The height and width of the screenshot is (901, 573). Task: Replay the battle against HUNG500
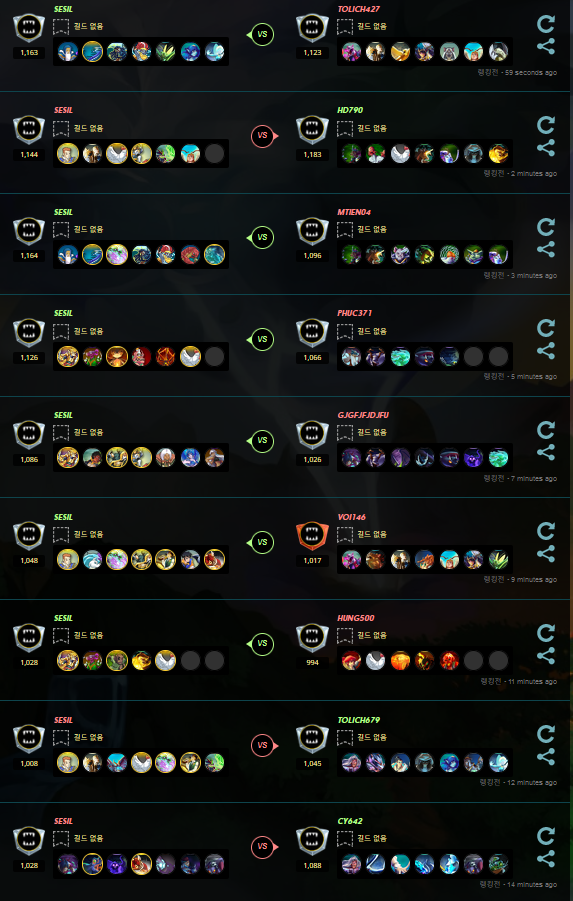coord(546,633)
